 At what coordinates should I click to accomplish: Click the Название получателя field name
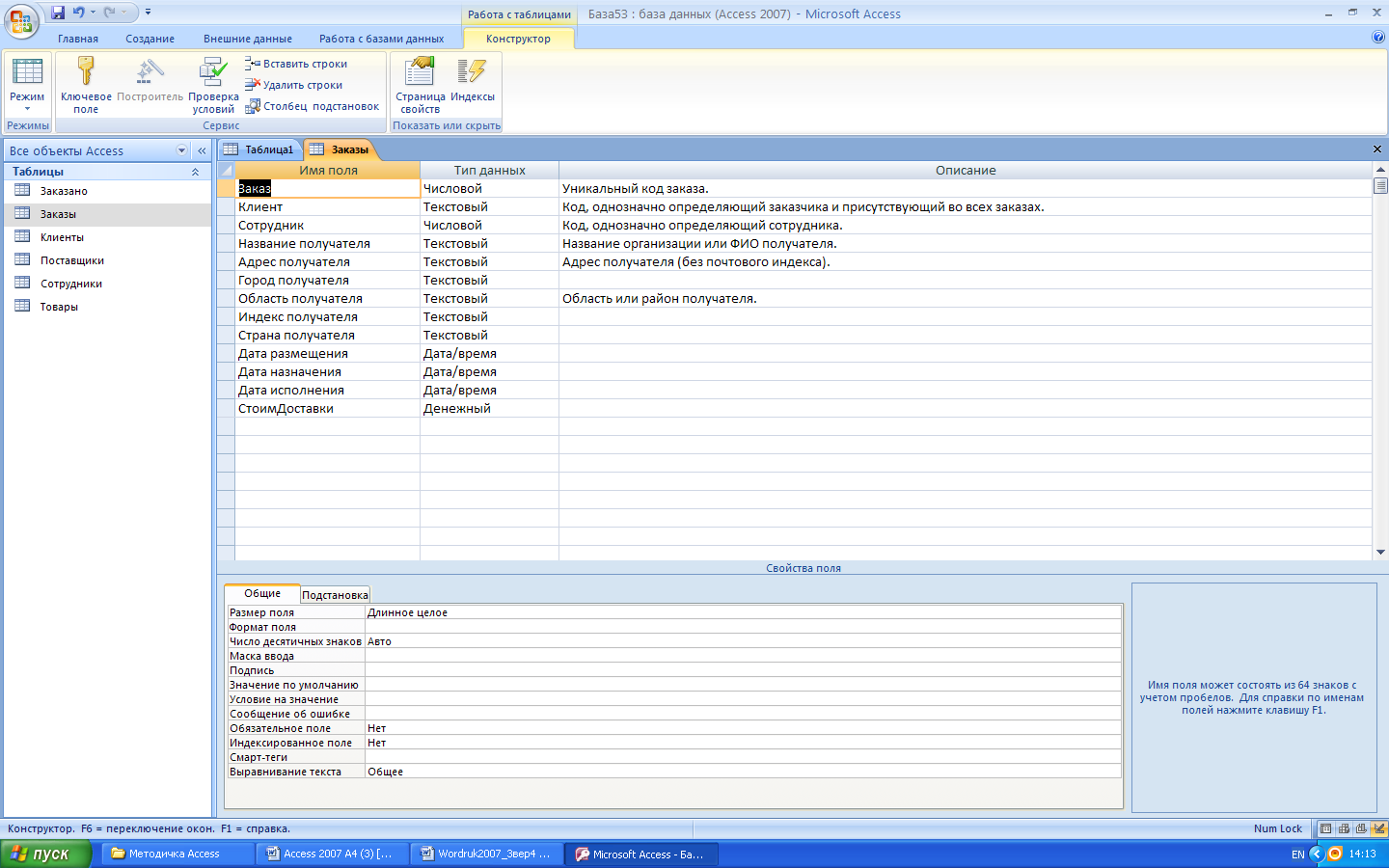click(327, 244)
